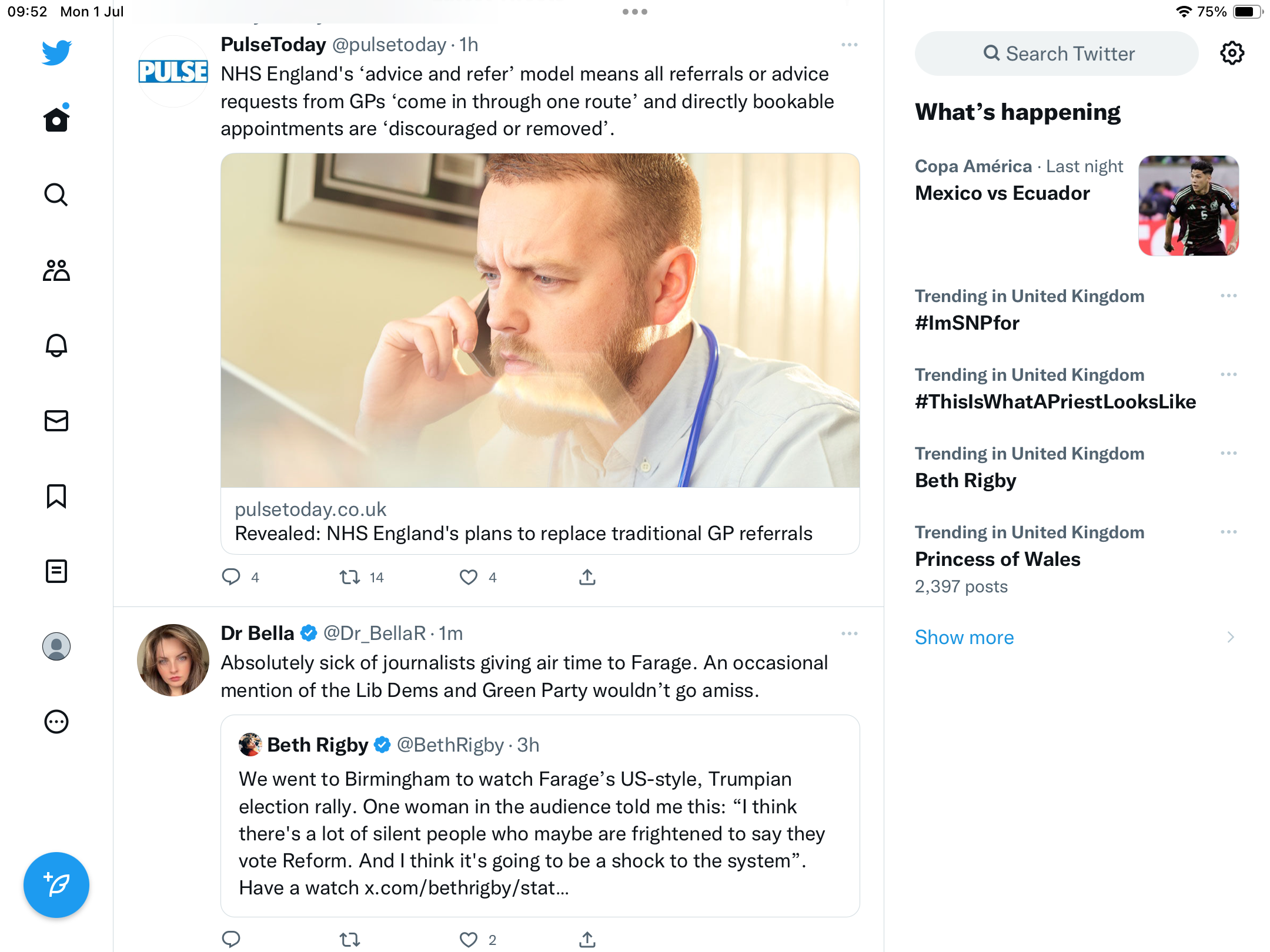Click the Search Twitter field
Screen dimensions: 1270x952
(1057, 53)
